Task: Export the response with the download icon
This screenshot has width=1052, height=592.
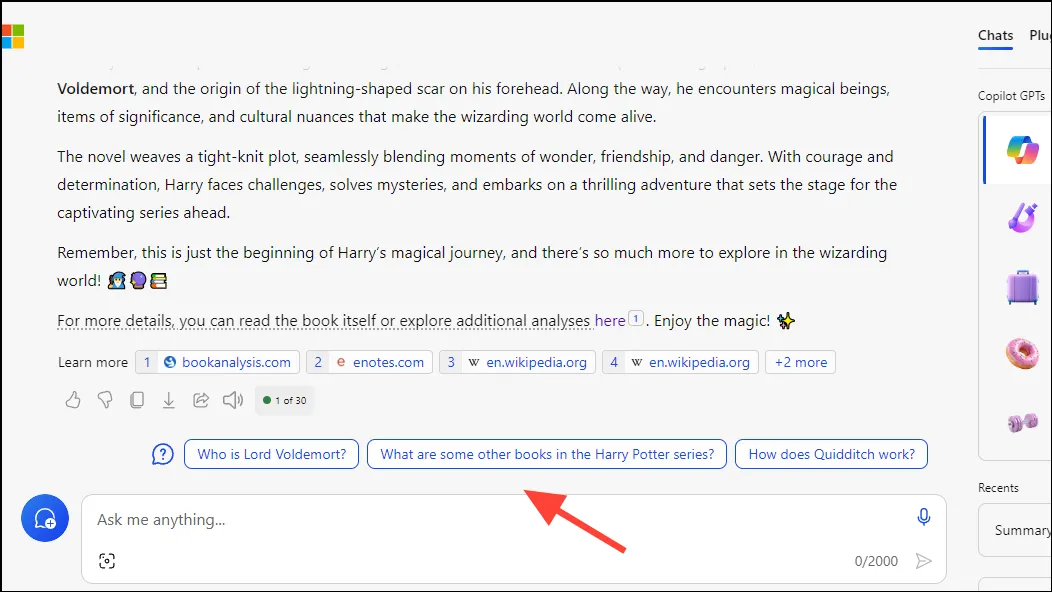Action: [x=168, y=400]
